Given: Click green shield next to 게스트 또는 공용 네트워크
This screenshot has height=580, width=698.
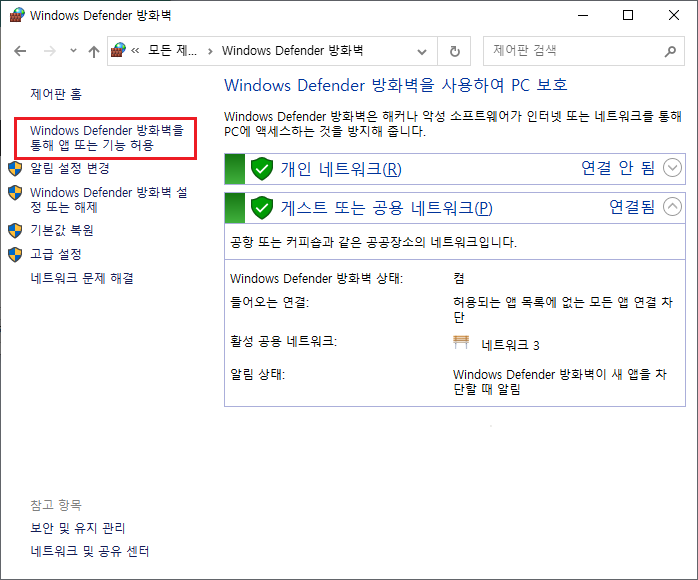Looking at the screenshot, I should click(262, 208).
